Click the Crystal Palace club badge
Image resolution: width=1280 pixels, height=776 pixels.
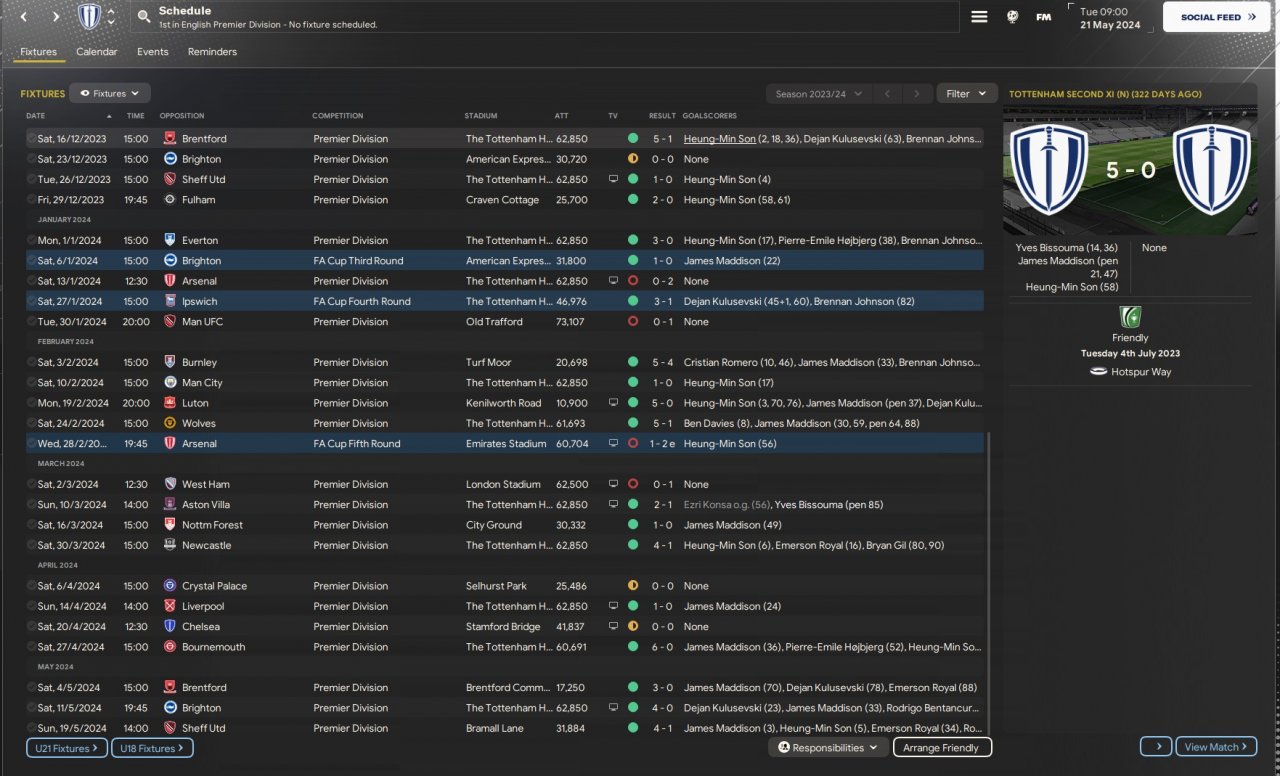pyautogui.click(x=170, y=586)
